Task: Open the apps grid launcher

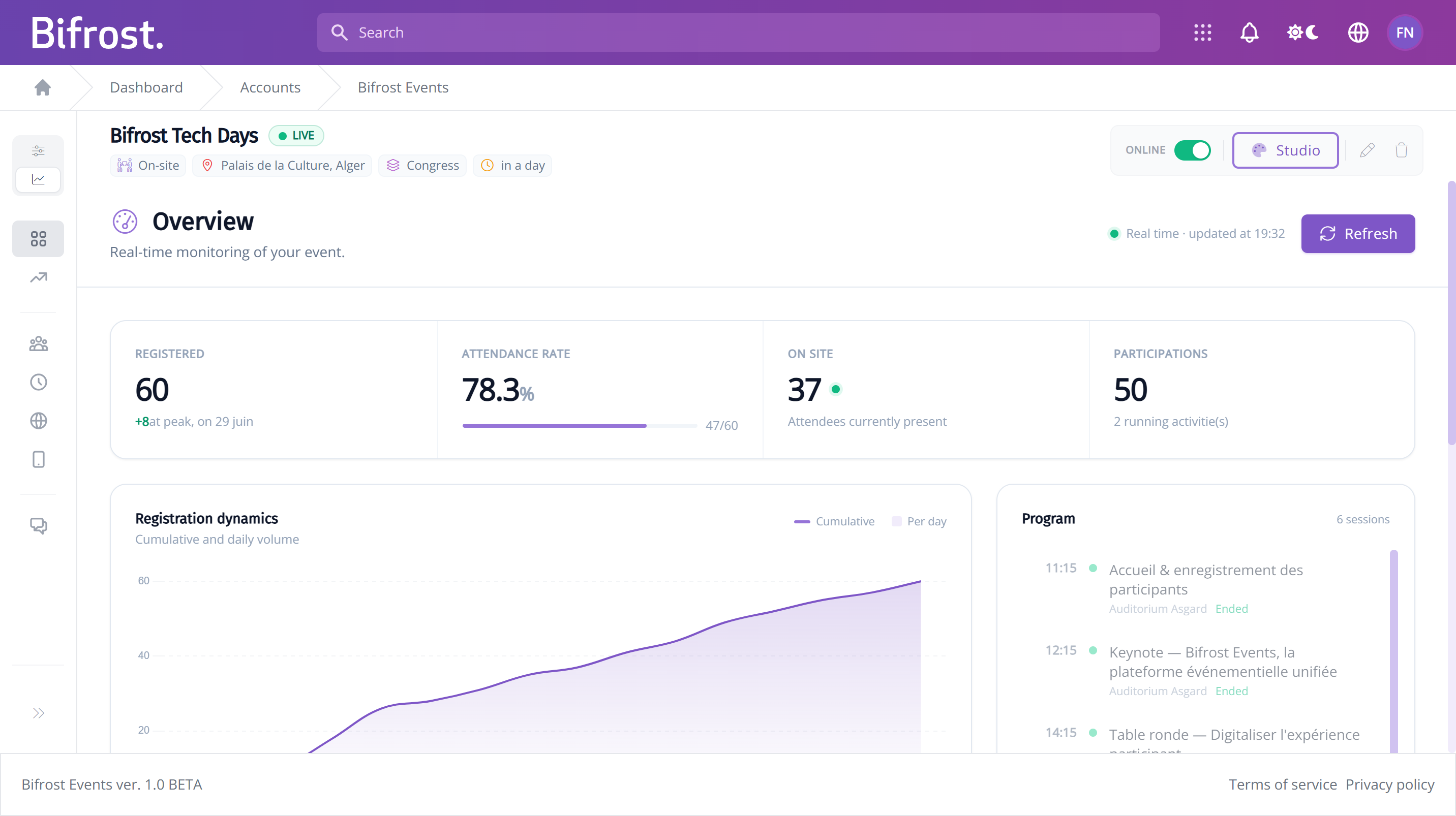Action: click(x=1202, y=33)
